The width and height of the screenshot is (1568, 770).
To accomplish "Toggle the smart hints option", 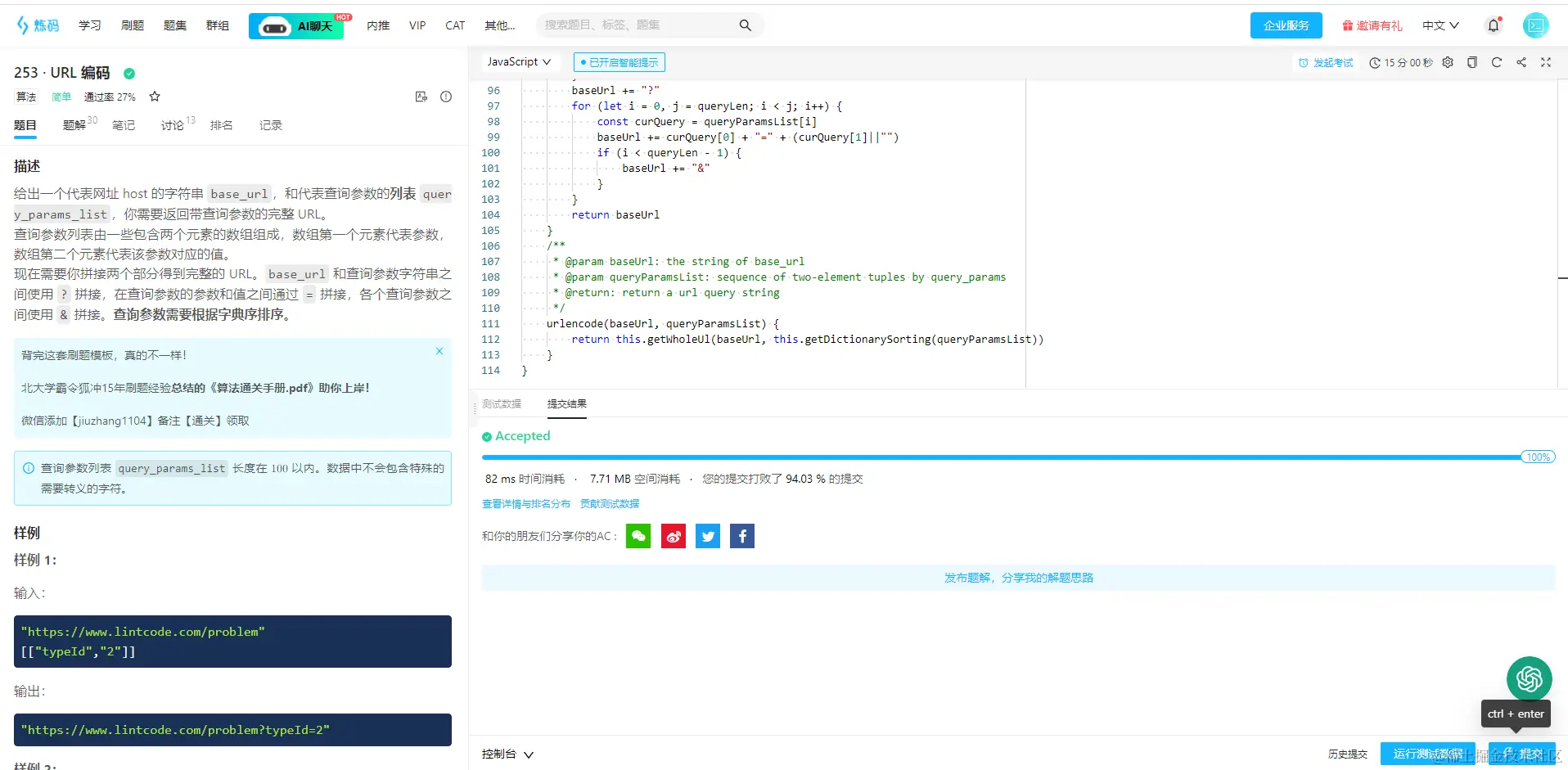I will tap(620, 62).
